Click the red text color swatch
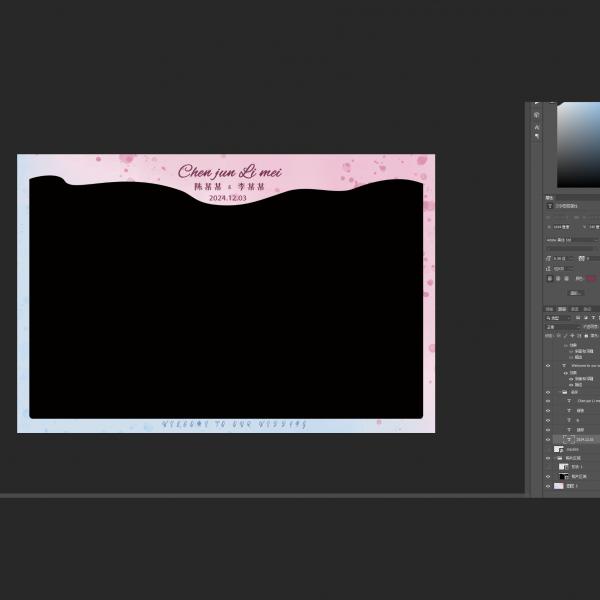 tap(591, 279)
